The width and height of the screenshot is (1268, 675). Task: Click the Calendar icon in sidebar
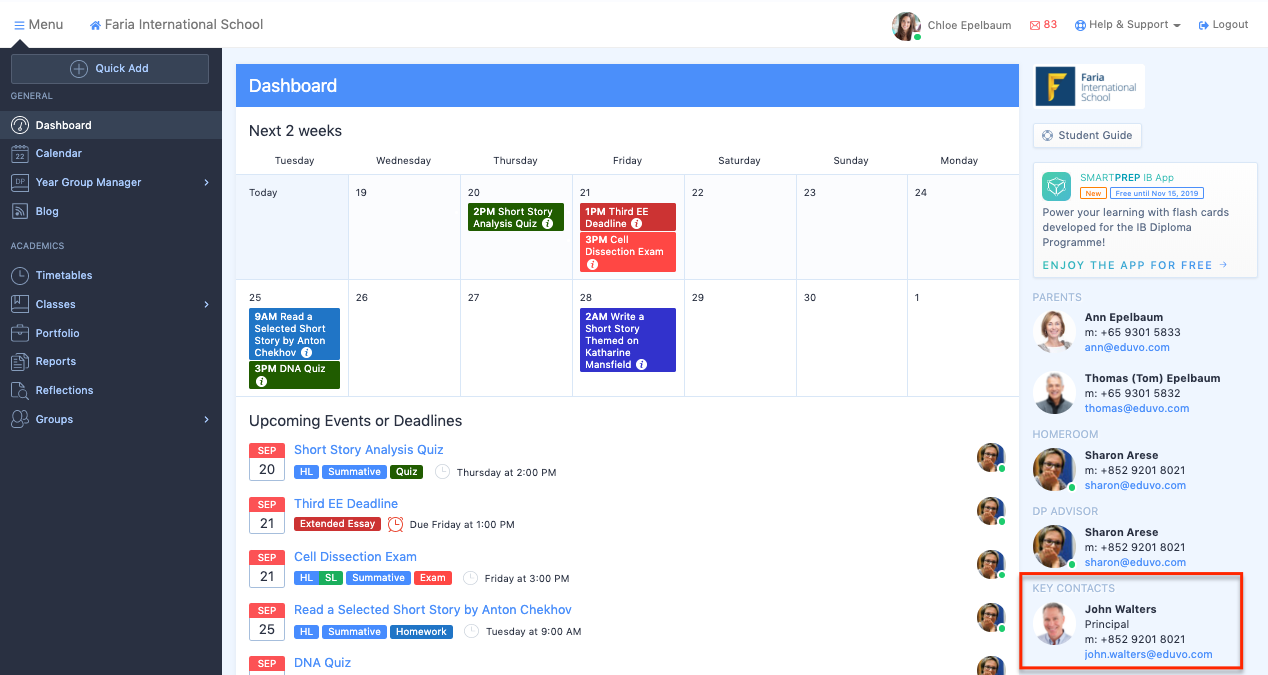tap(20, 154)
